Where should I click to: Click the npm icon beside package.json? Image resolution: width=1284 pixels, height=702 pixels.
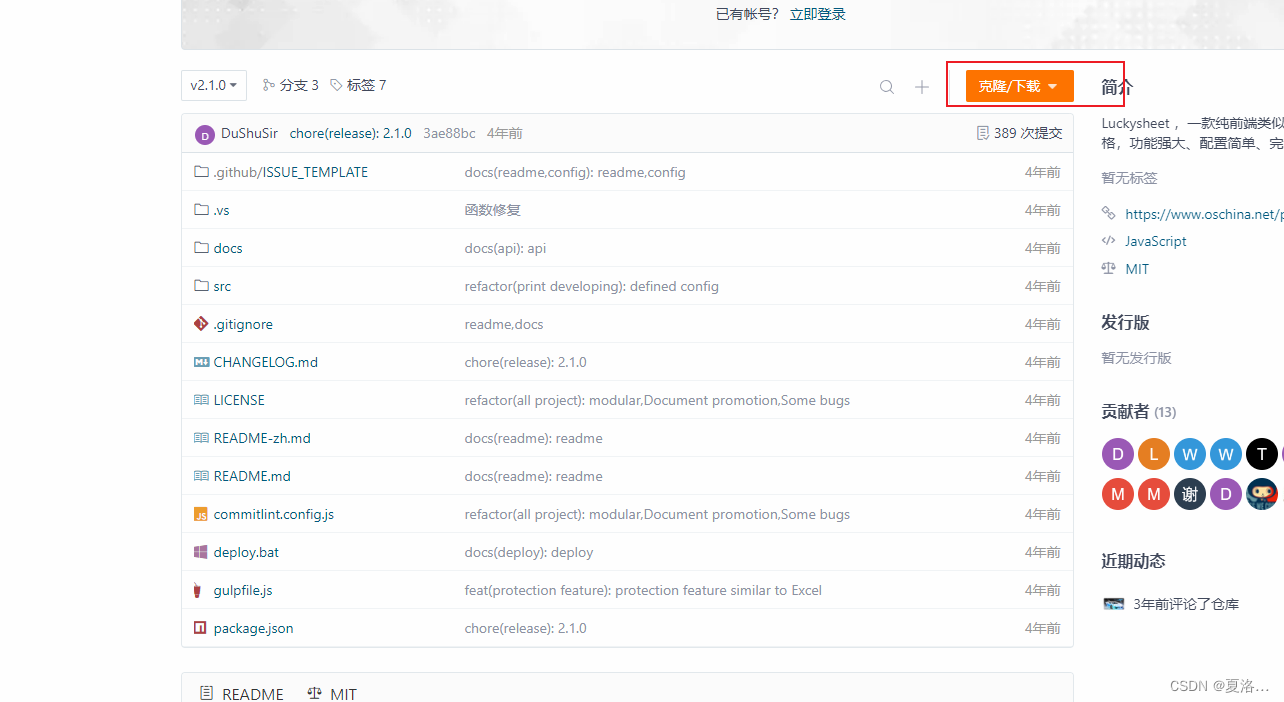tap(199, 628)
